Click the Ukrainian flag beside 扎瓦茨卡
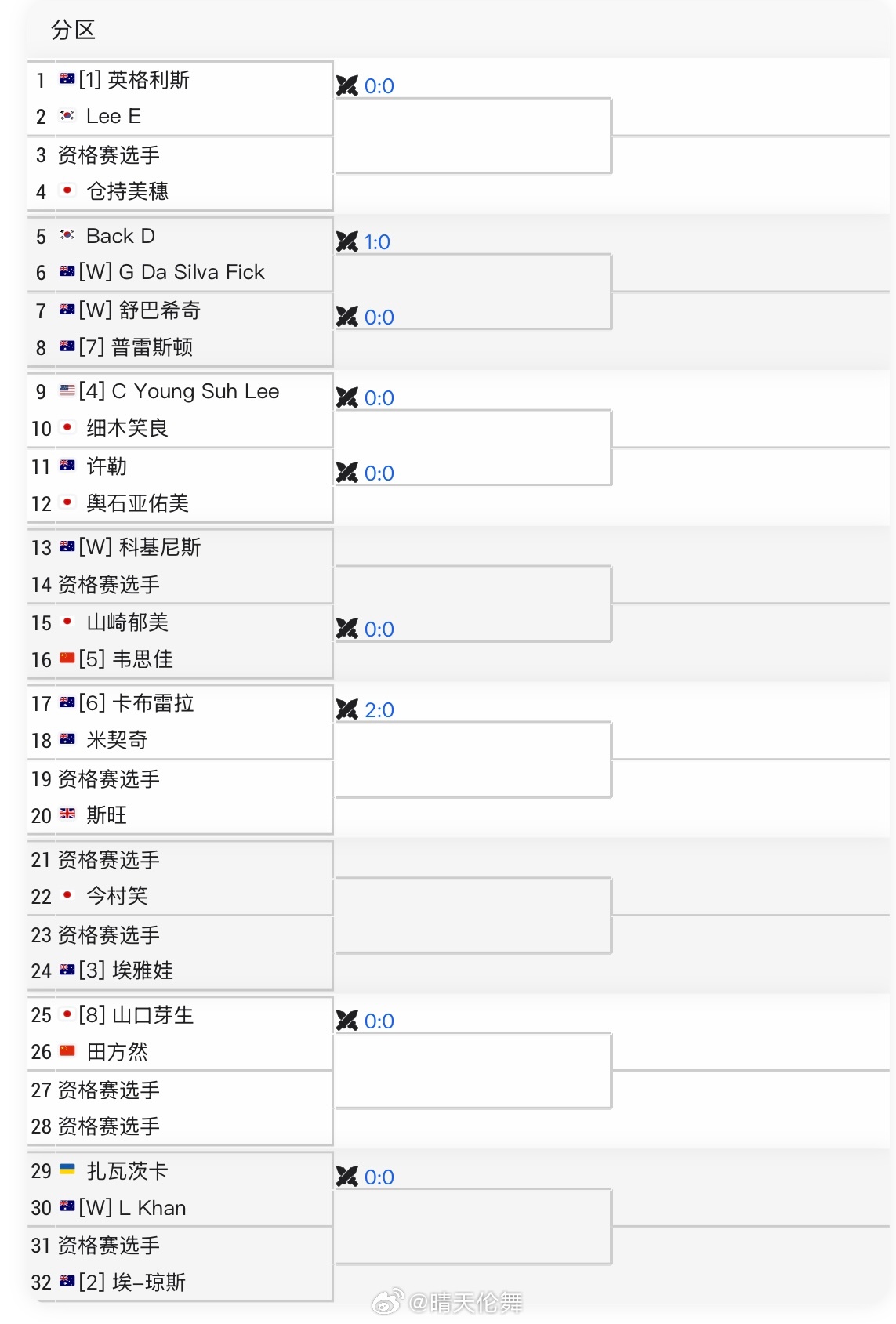The height and width of the screenshot is (1324, 896). click(67, 1171)
